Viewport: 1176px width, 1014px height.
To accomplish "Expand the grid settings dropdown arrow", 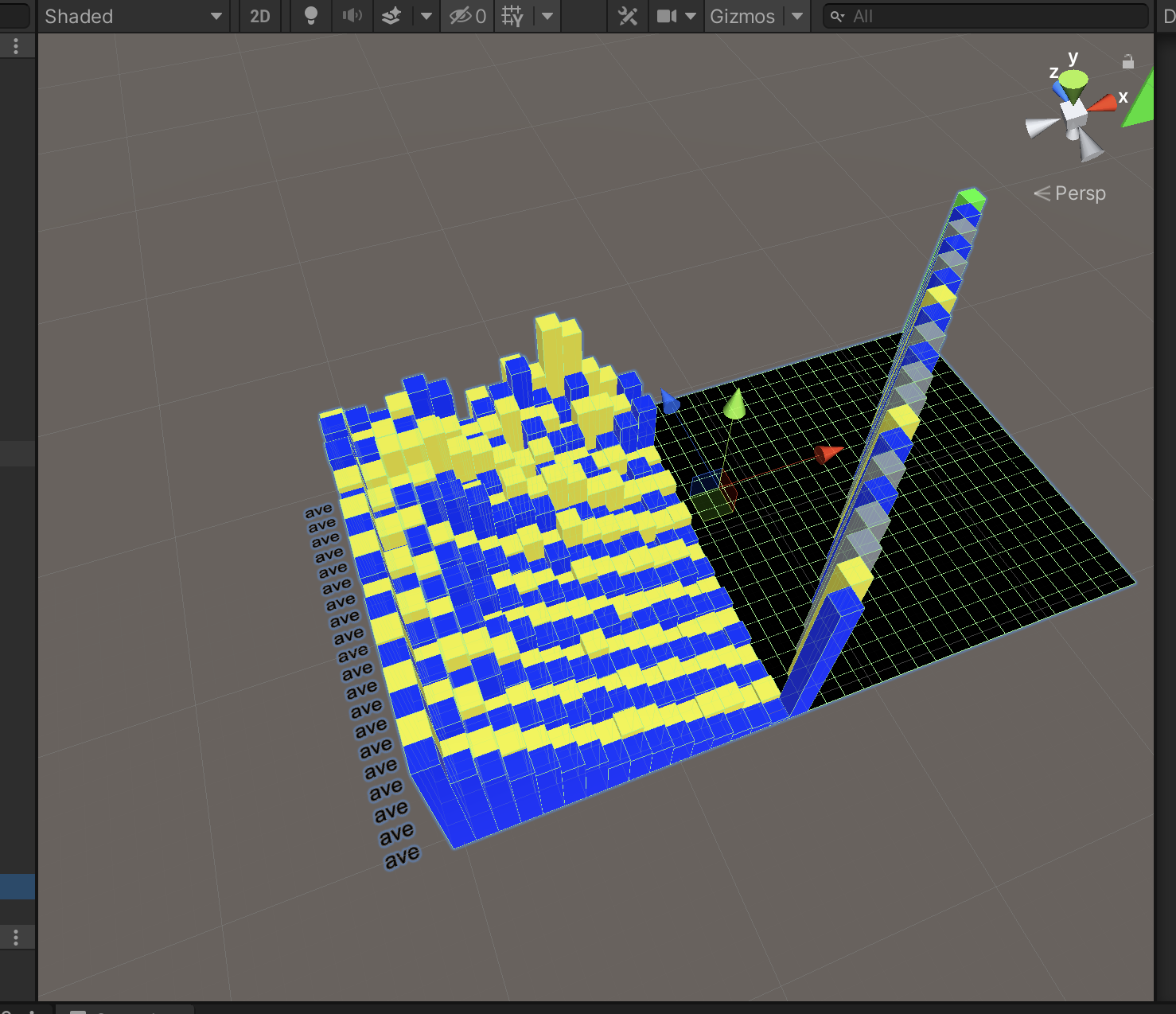I will click(x=547, y=16).
